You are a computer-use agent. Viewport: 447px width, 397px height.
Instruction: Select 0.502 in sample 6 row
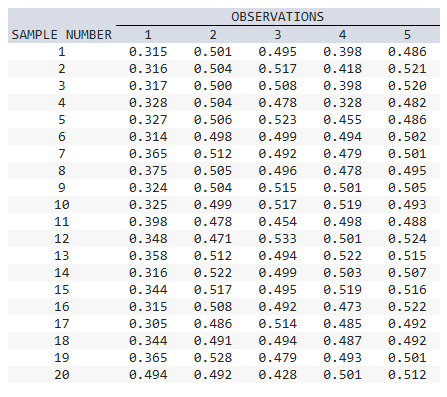coord(407,137)
